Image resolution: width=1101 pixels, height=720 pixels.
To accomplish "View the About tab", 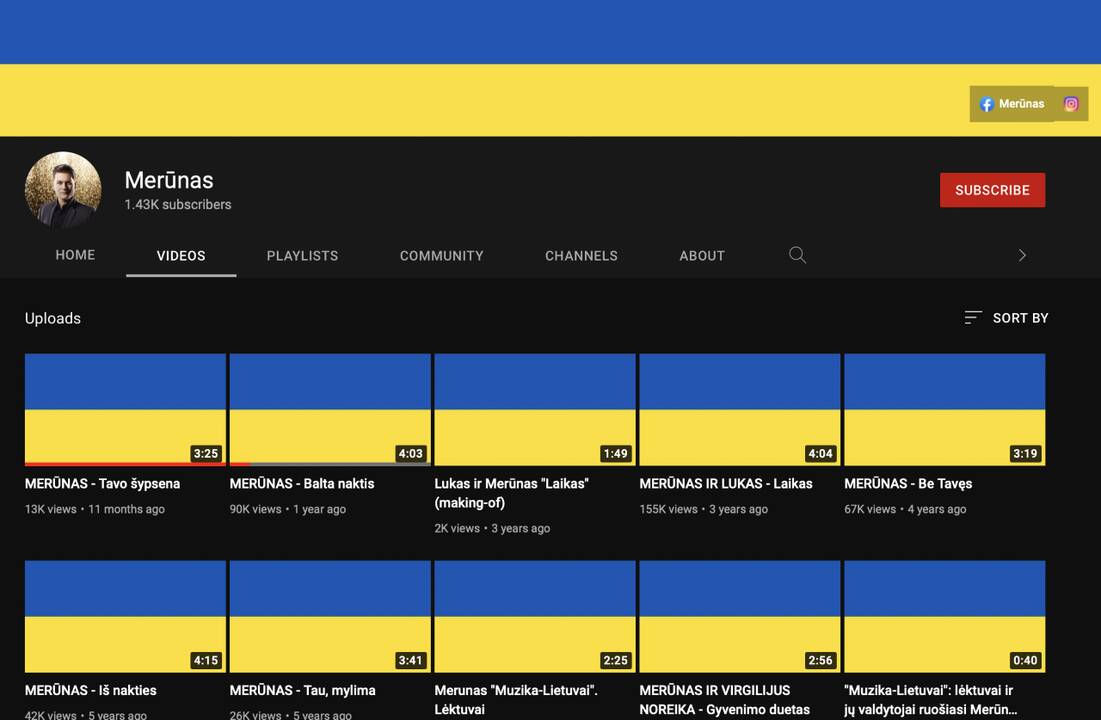I will pyautogui.click(x=701, y=256).
